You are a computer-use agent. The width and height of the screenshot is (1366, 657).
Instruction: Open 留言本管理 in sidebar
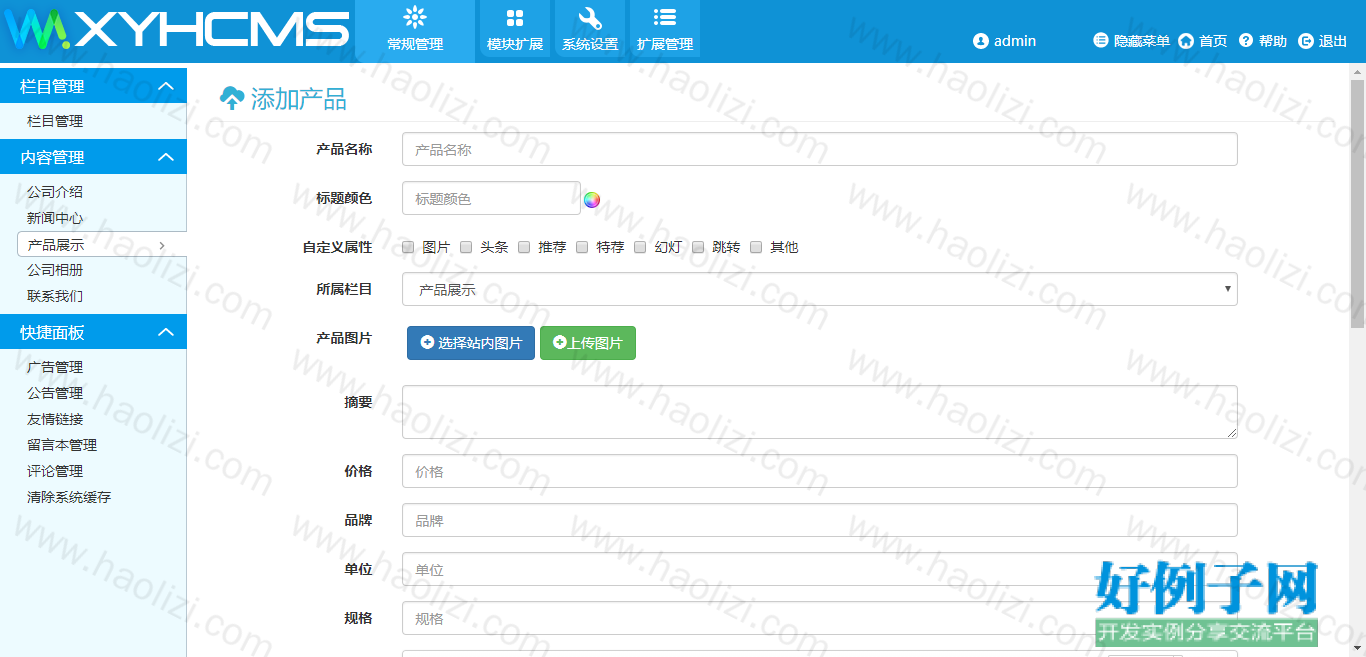click(62, 445)
